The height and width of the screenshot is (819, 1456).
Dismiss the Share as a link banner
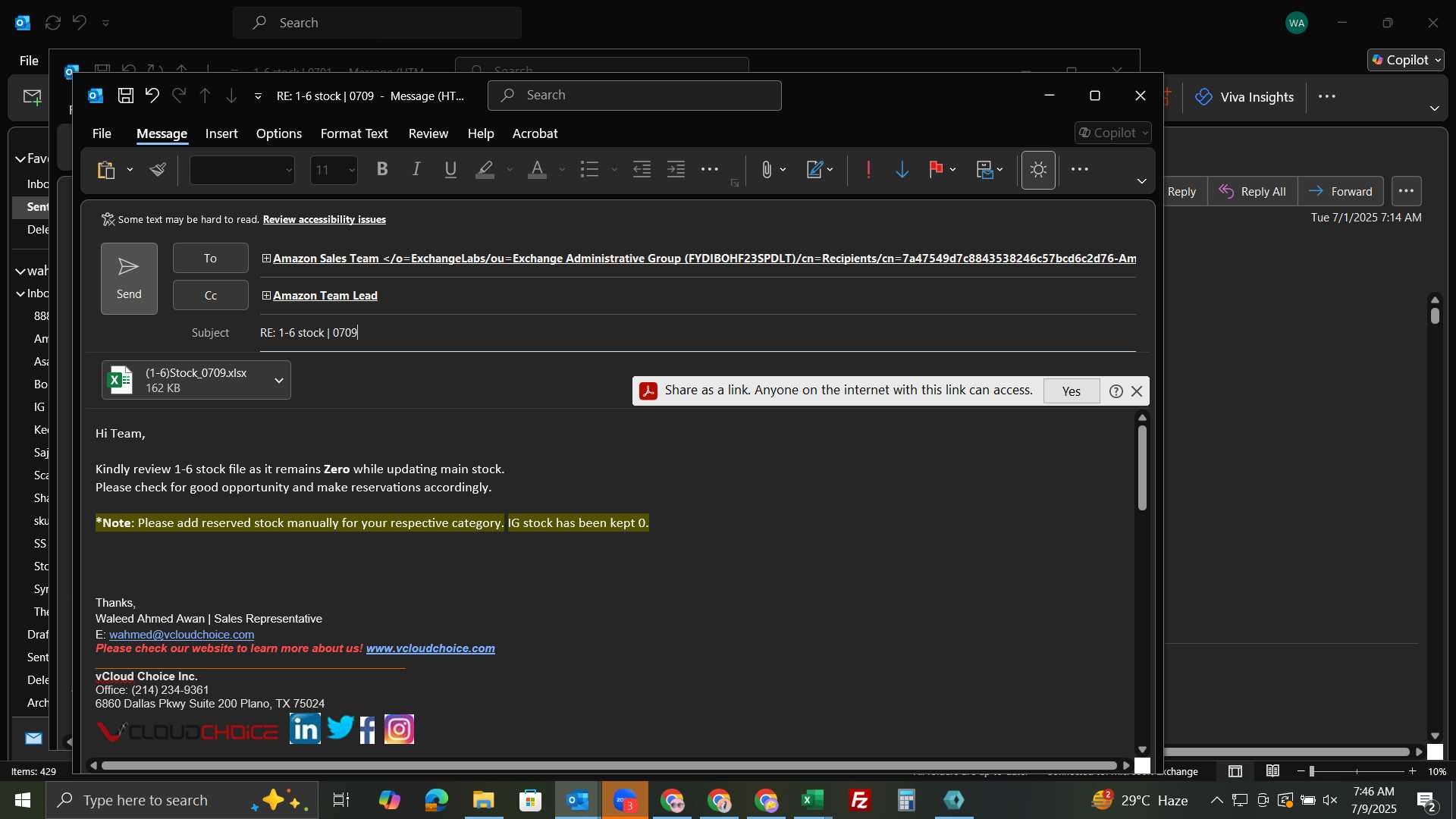[x=1137, y=391]
